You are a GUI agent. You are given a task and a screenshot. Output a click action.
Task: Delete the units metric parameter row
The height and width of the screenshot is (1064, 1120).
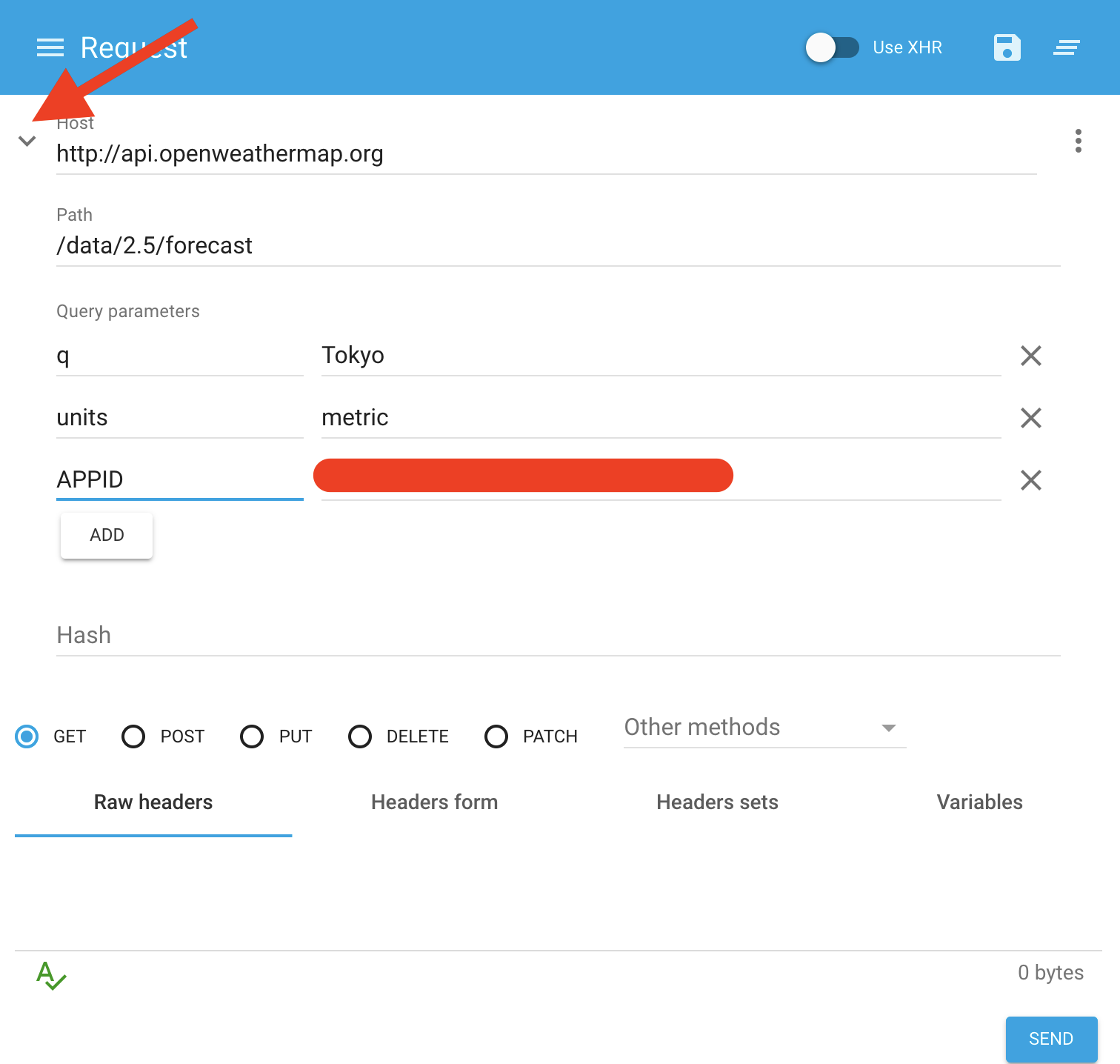coord(1030,418)
